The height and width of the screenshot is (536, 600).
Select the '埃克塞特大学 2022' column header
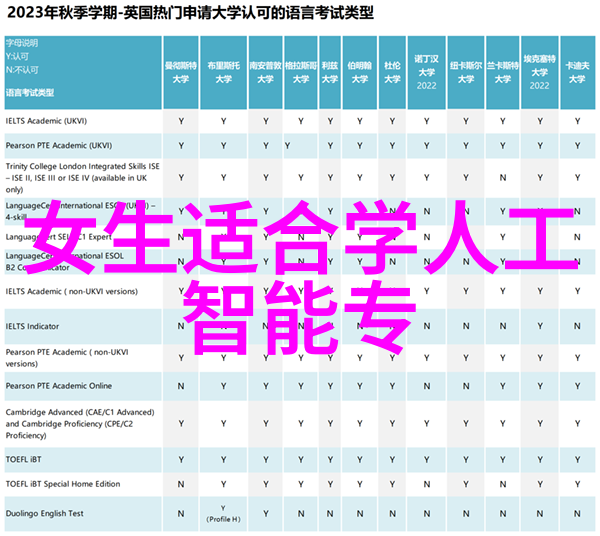(x=540, y=73)
